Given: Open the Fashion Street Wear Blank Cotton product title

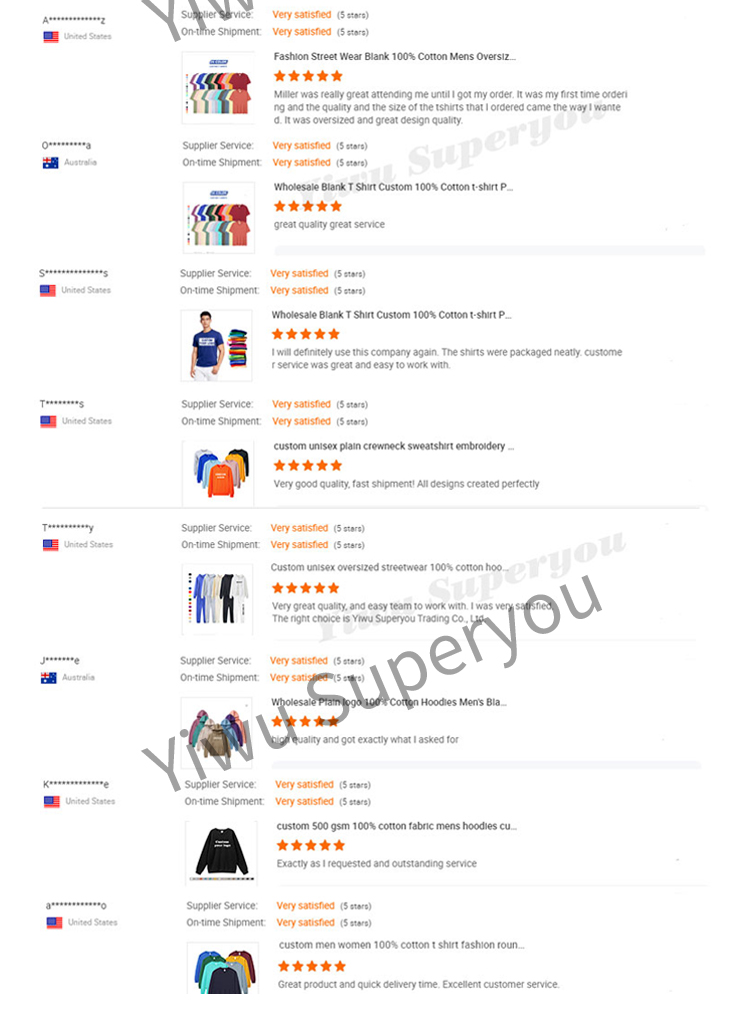Looking at the screenshot, I should 394,57.
